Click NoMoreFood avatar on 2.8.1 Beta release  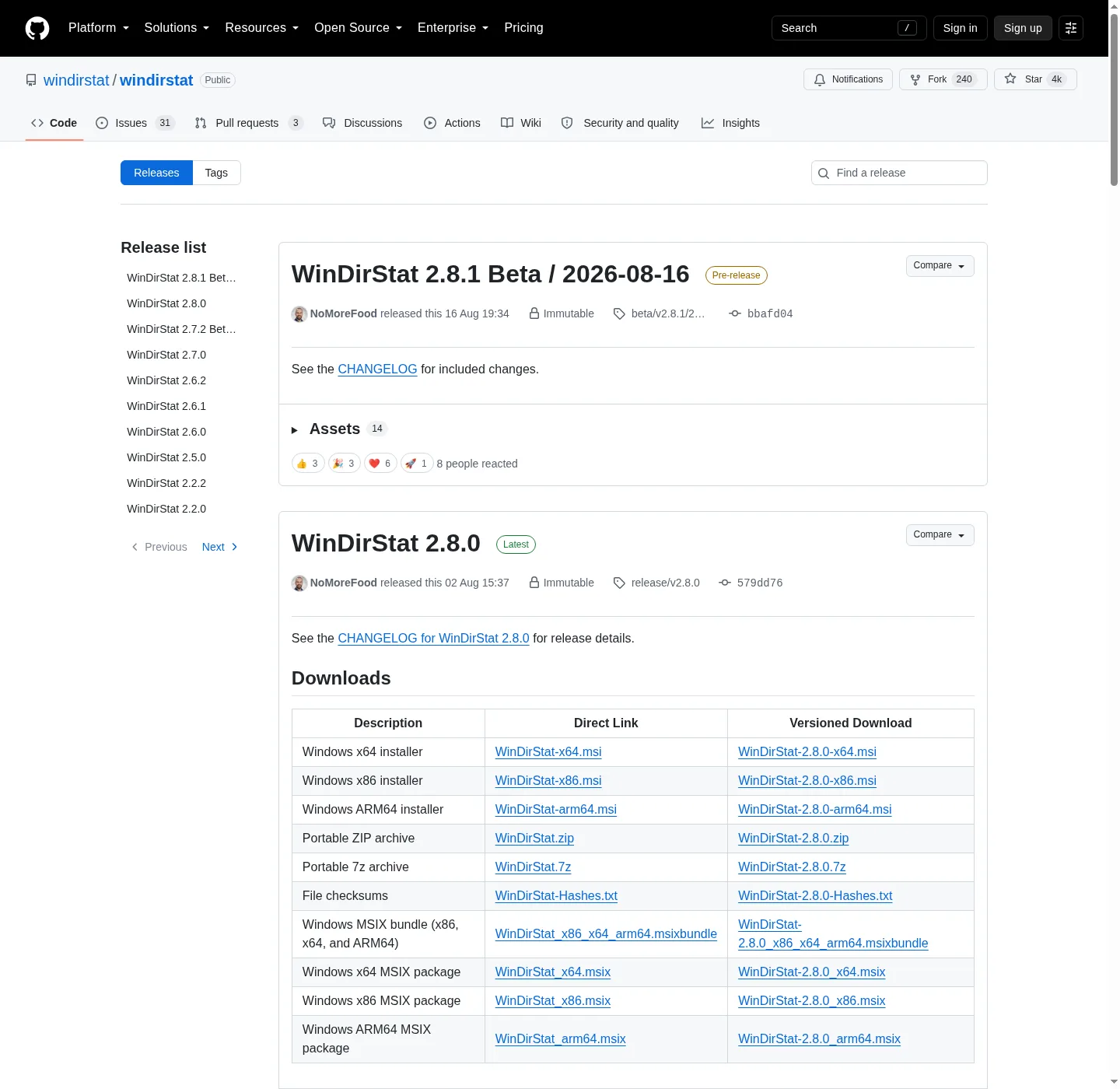(299, 314)
